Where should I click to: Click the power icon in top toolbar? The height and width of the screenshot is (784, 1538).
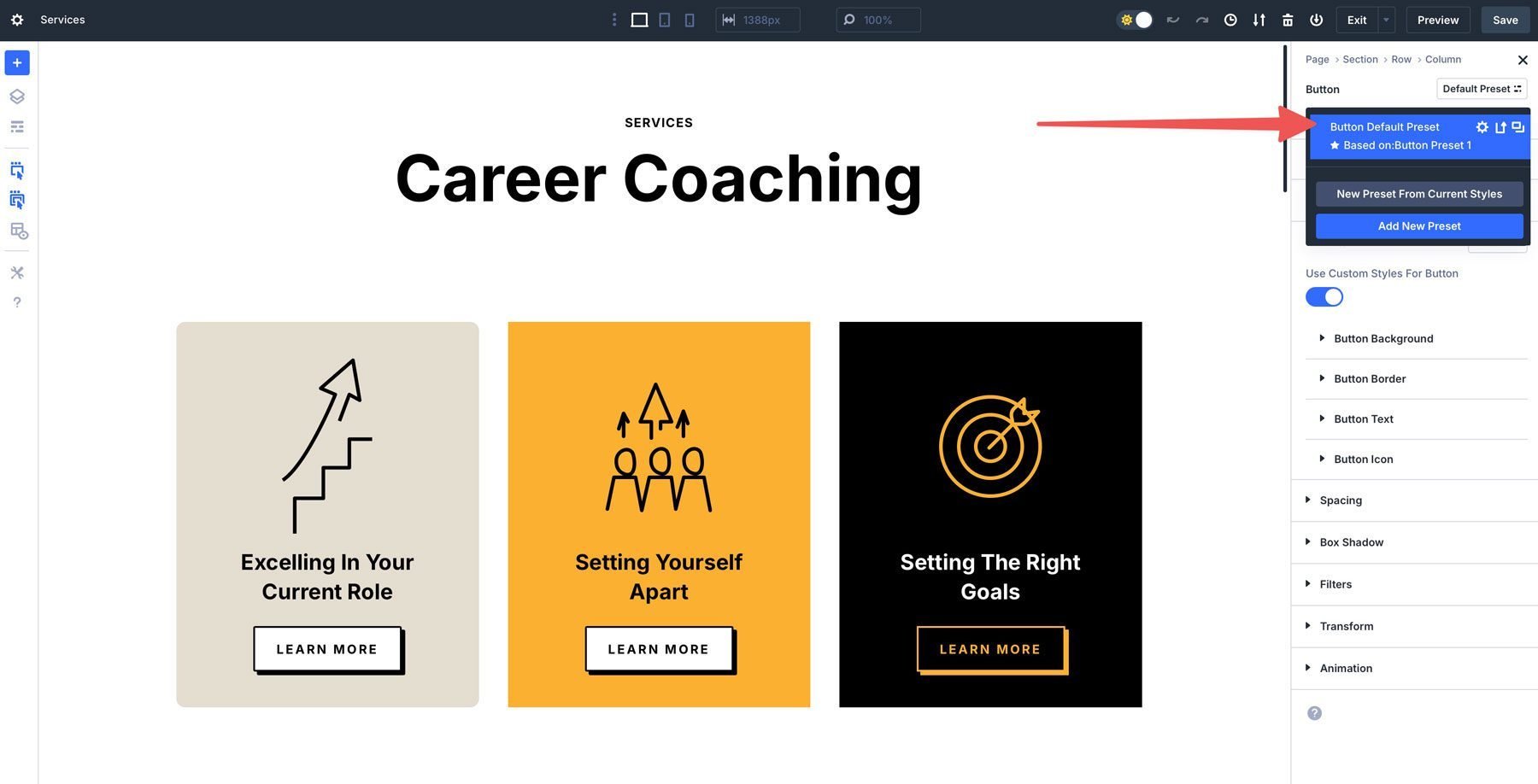(x=1317, y=20)
